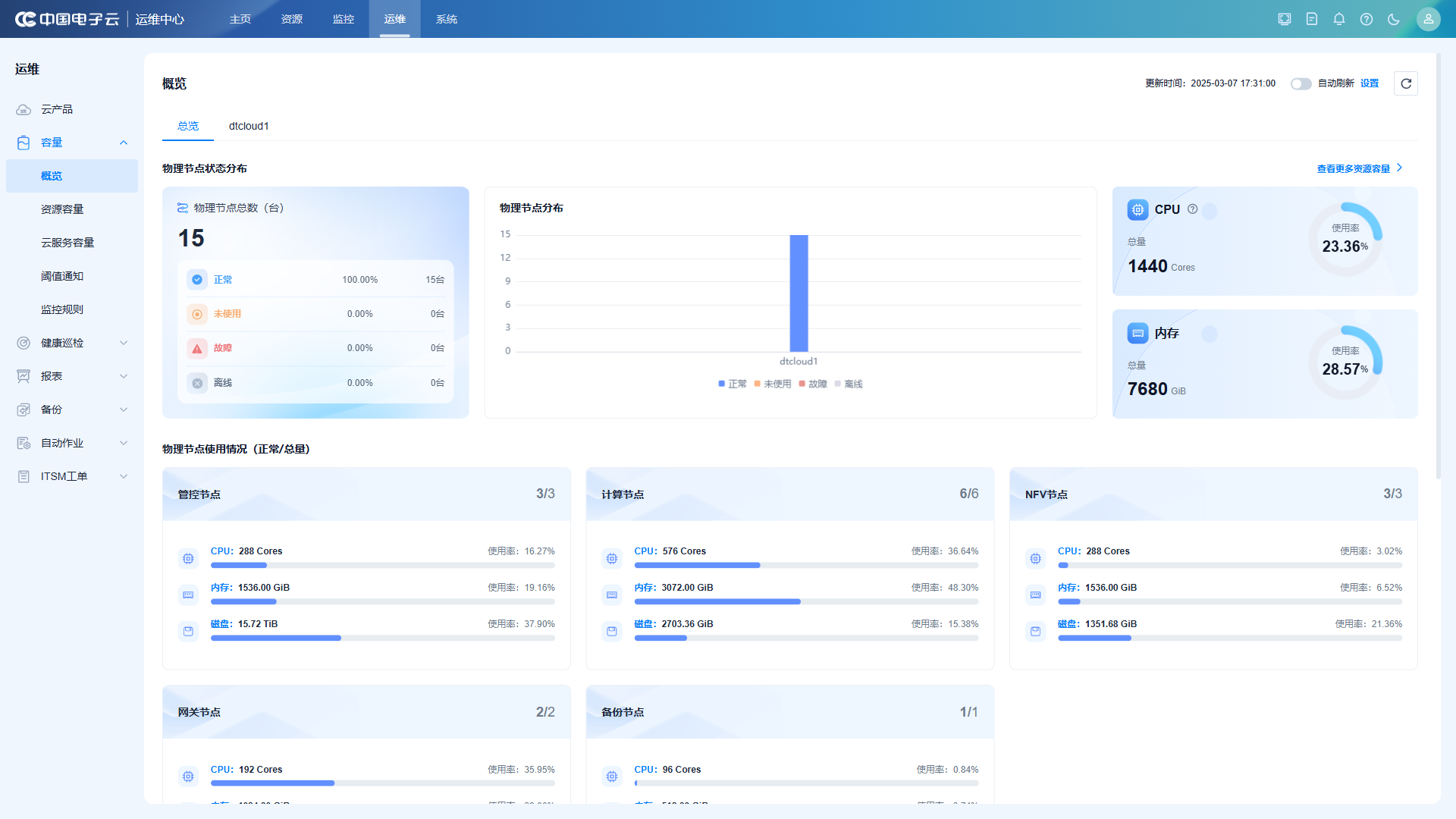Open the 系统 top menu
This screenshot has width=1456, height=819.
pyautogui.click(x=447, y=19)
